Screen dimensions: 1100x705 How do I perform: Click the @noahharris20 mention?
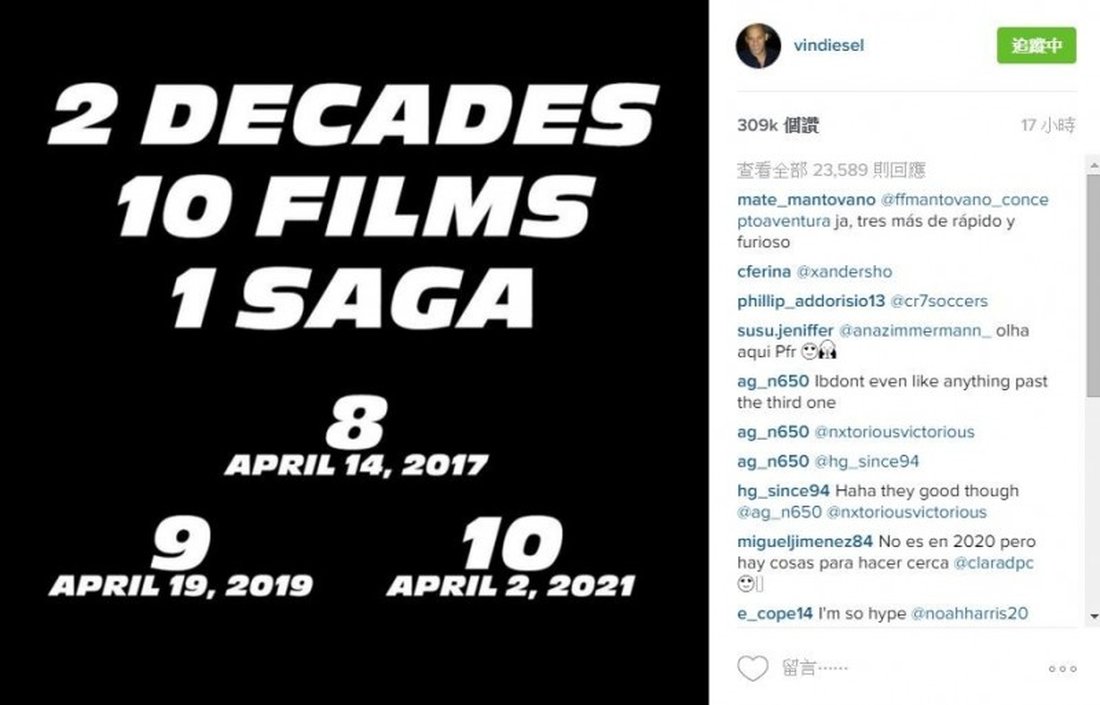pos(970,613)
